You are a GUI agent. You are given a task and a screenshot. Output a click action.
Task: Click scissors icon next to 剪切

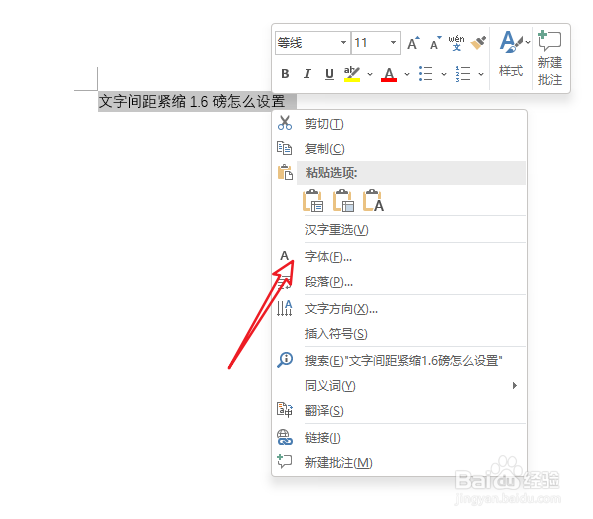[x=285, y=123]
